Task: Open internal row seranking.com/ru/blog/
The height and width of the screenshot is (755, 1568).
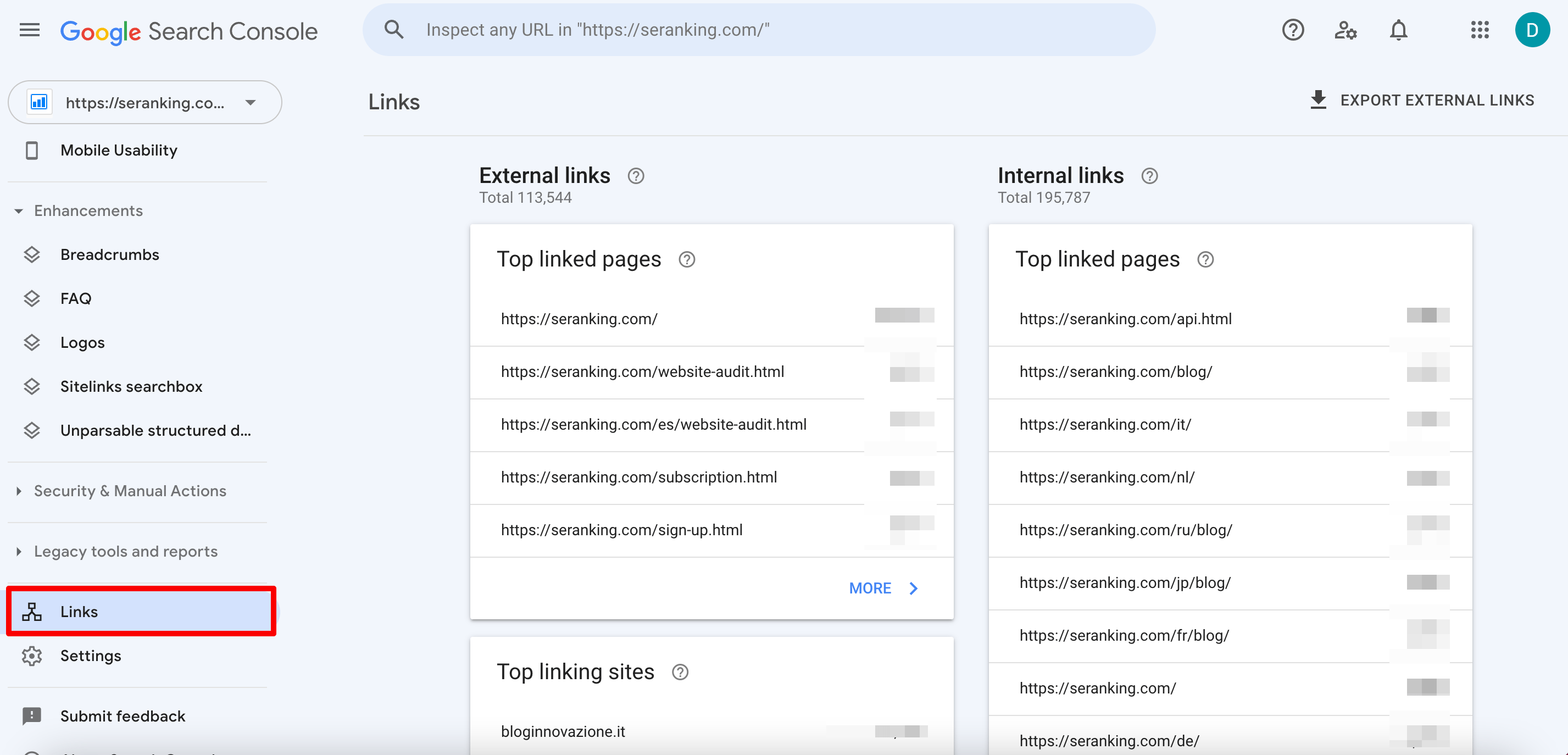Action: click(x=1230, y=530)
